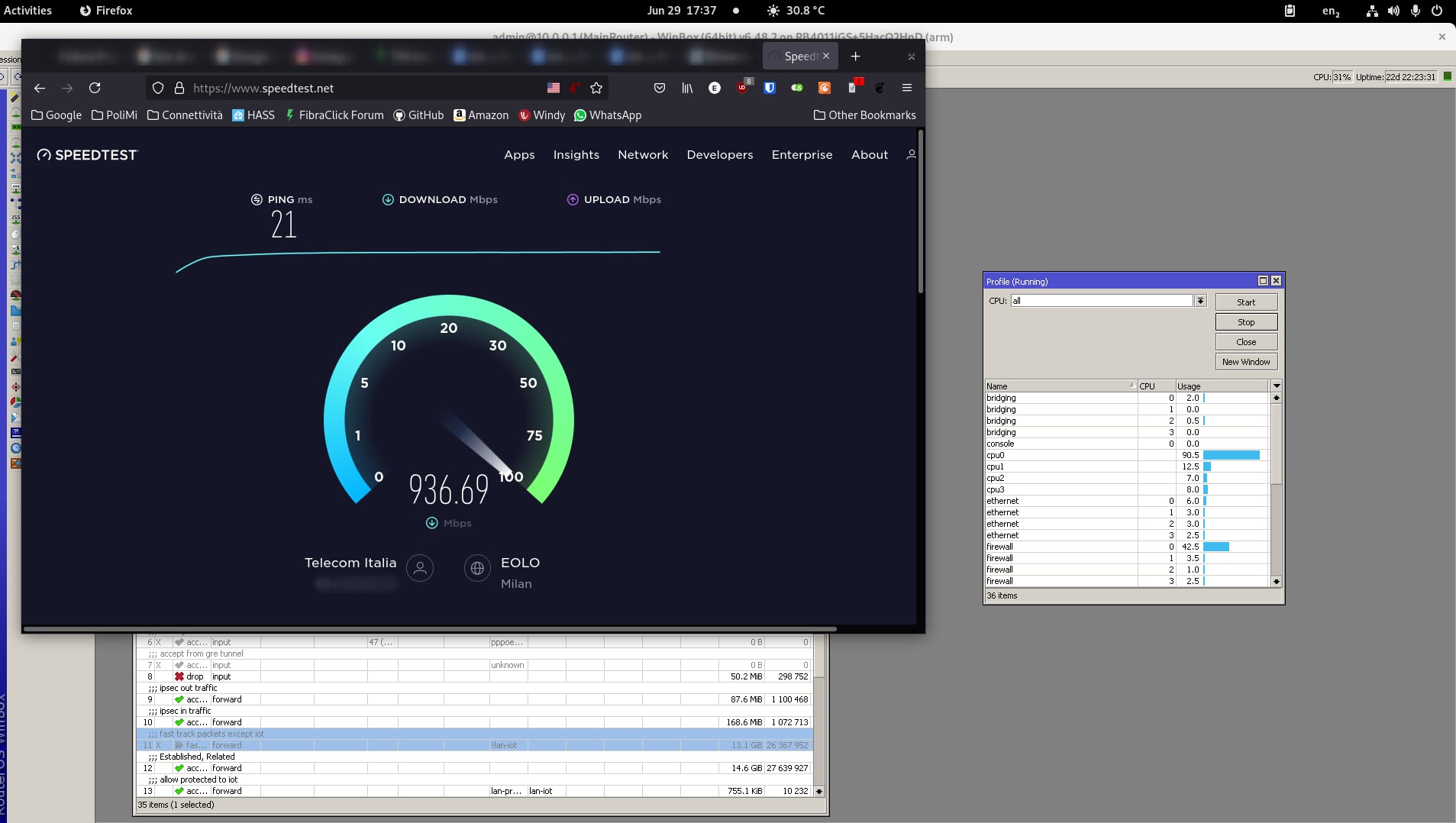Open the Insights menu on Speedtest
The height and width of the screenshot is (823, 1456).
coord(576,154)
